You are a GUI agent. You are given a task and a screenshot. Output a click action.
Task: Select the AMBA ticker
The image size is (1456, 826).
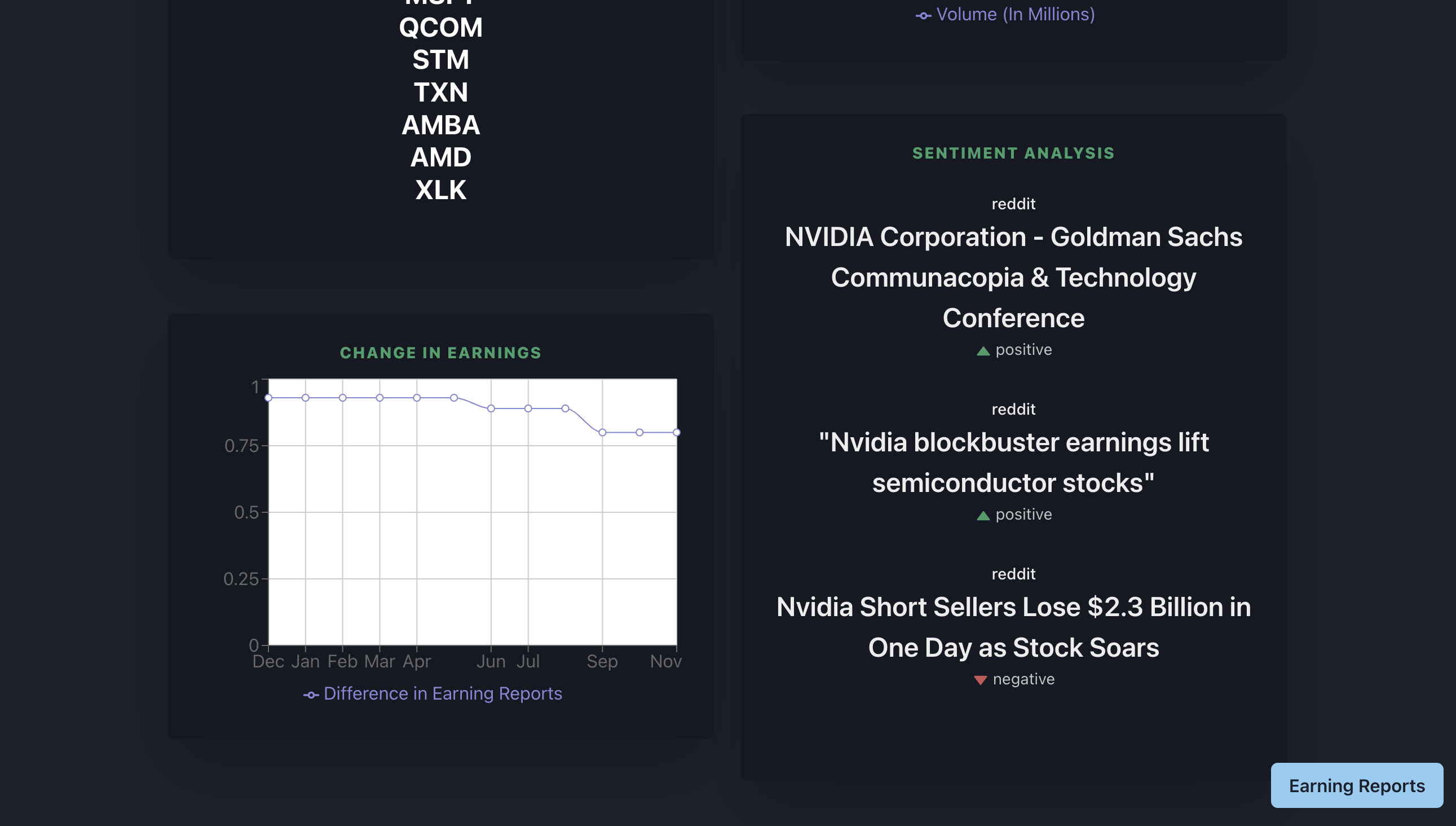(x=440, y=125)
